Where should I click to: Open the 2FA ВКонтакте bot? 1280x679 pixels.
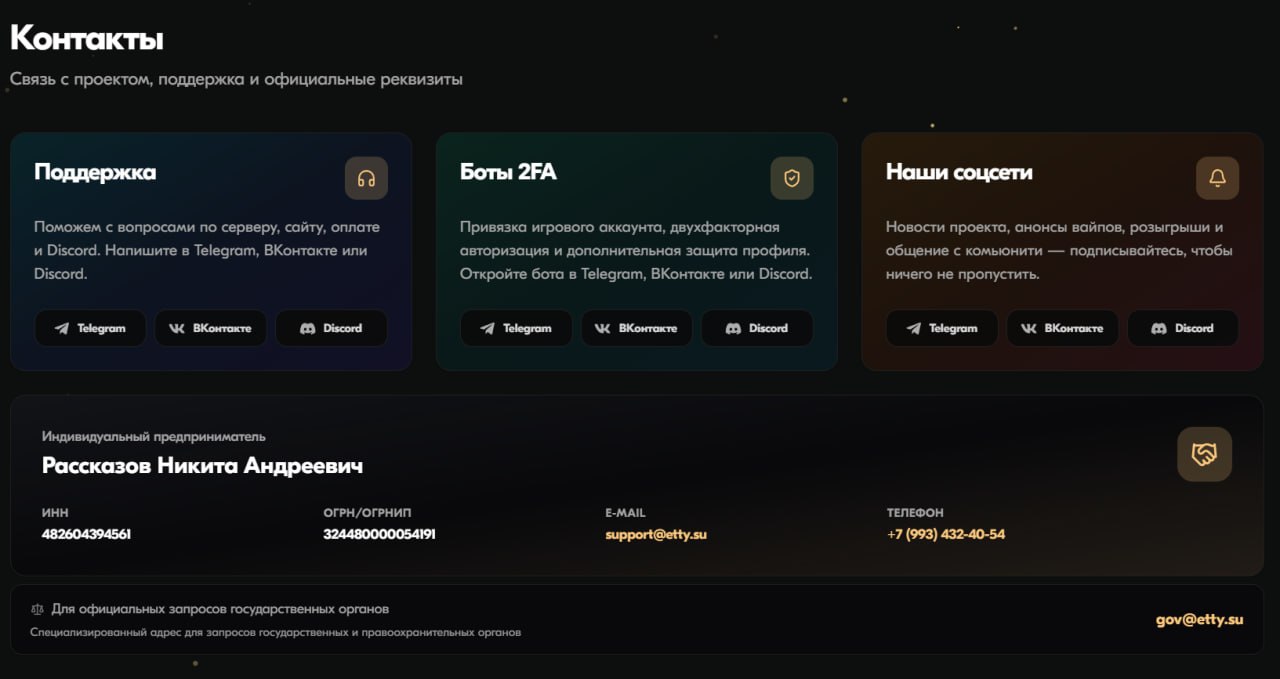[x=636, y=328]
